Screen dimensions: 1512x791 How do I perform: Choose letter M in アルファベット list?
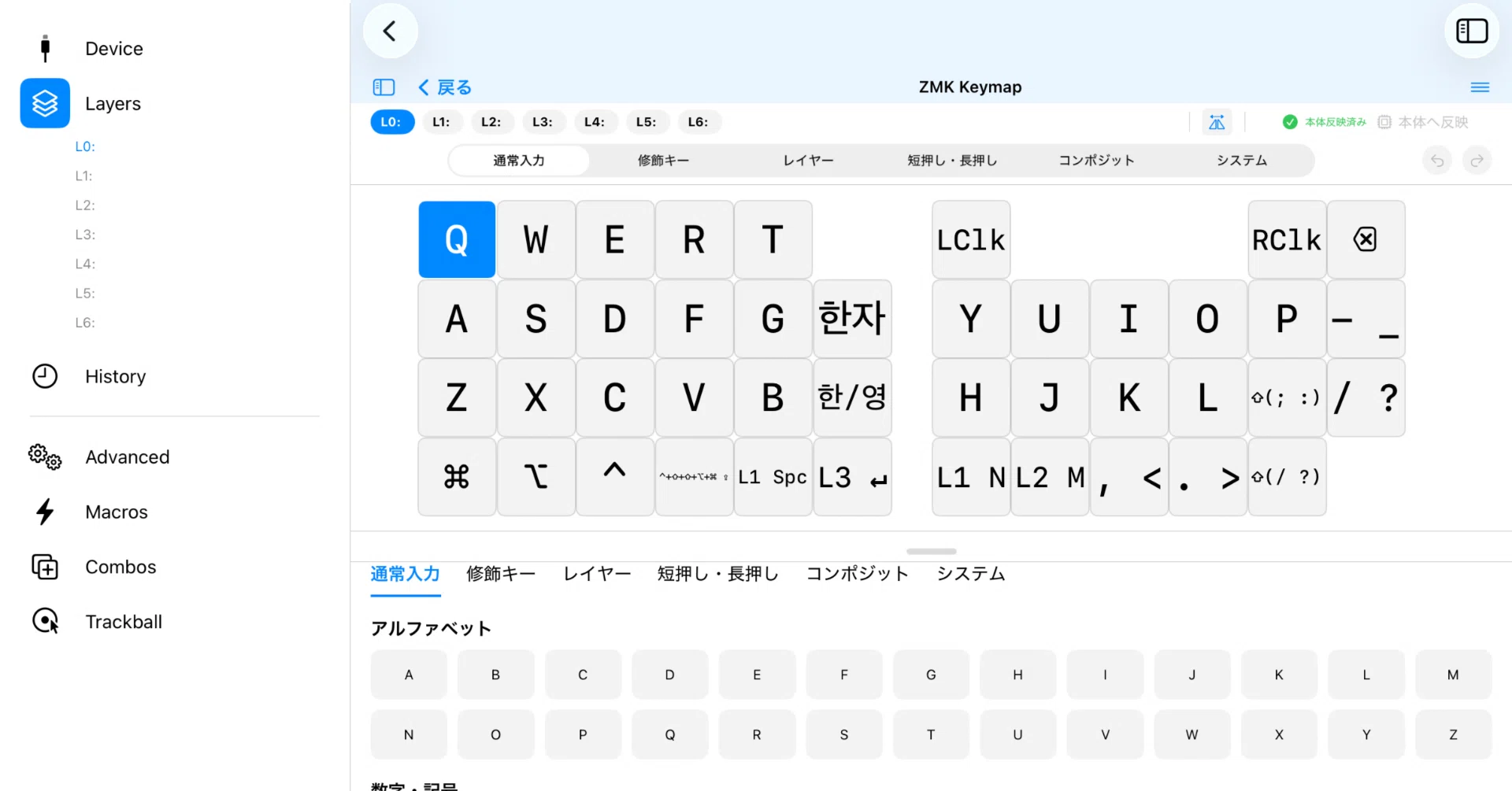point(1453,675)
